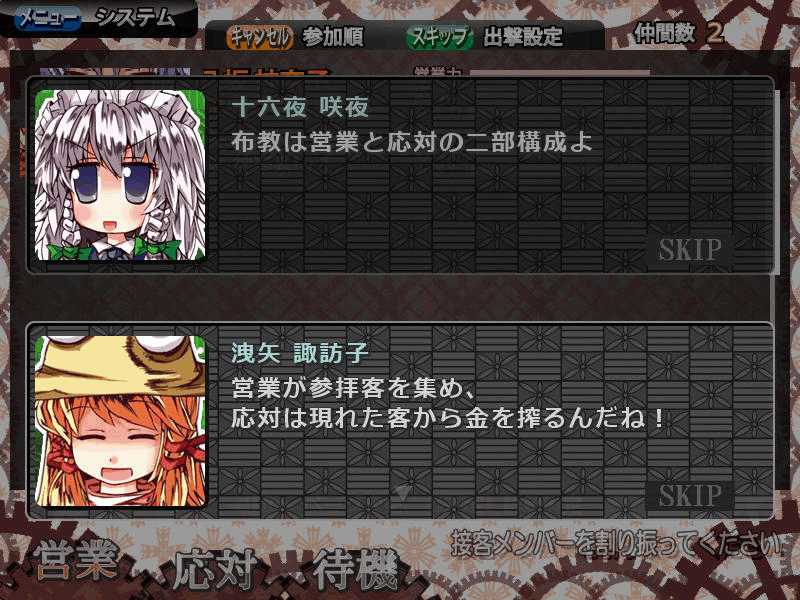Advance dialogue with the down triangle indicator
Image resolution: width=800 pixels, height=600 pixels.
click(403, 493)
